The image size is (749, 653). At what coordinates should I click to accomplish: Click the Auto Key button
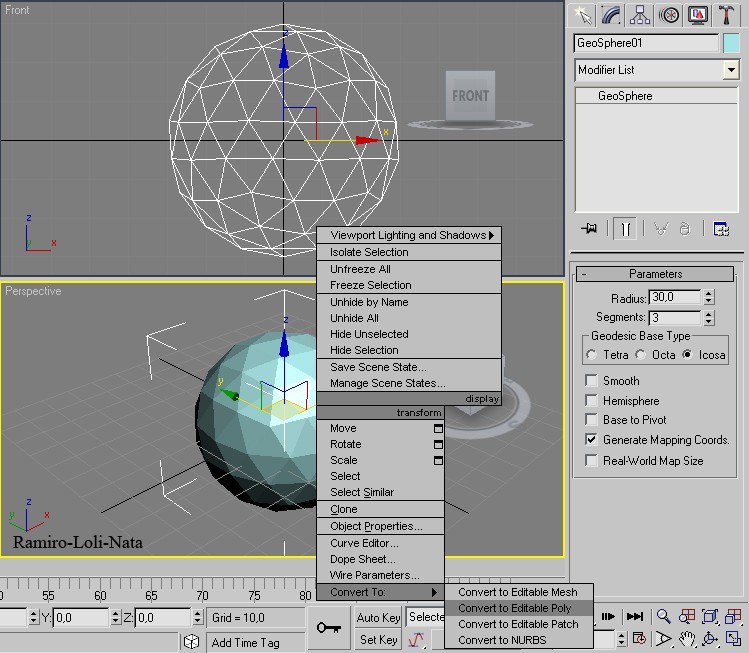coord(378,618)
